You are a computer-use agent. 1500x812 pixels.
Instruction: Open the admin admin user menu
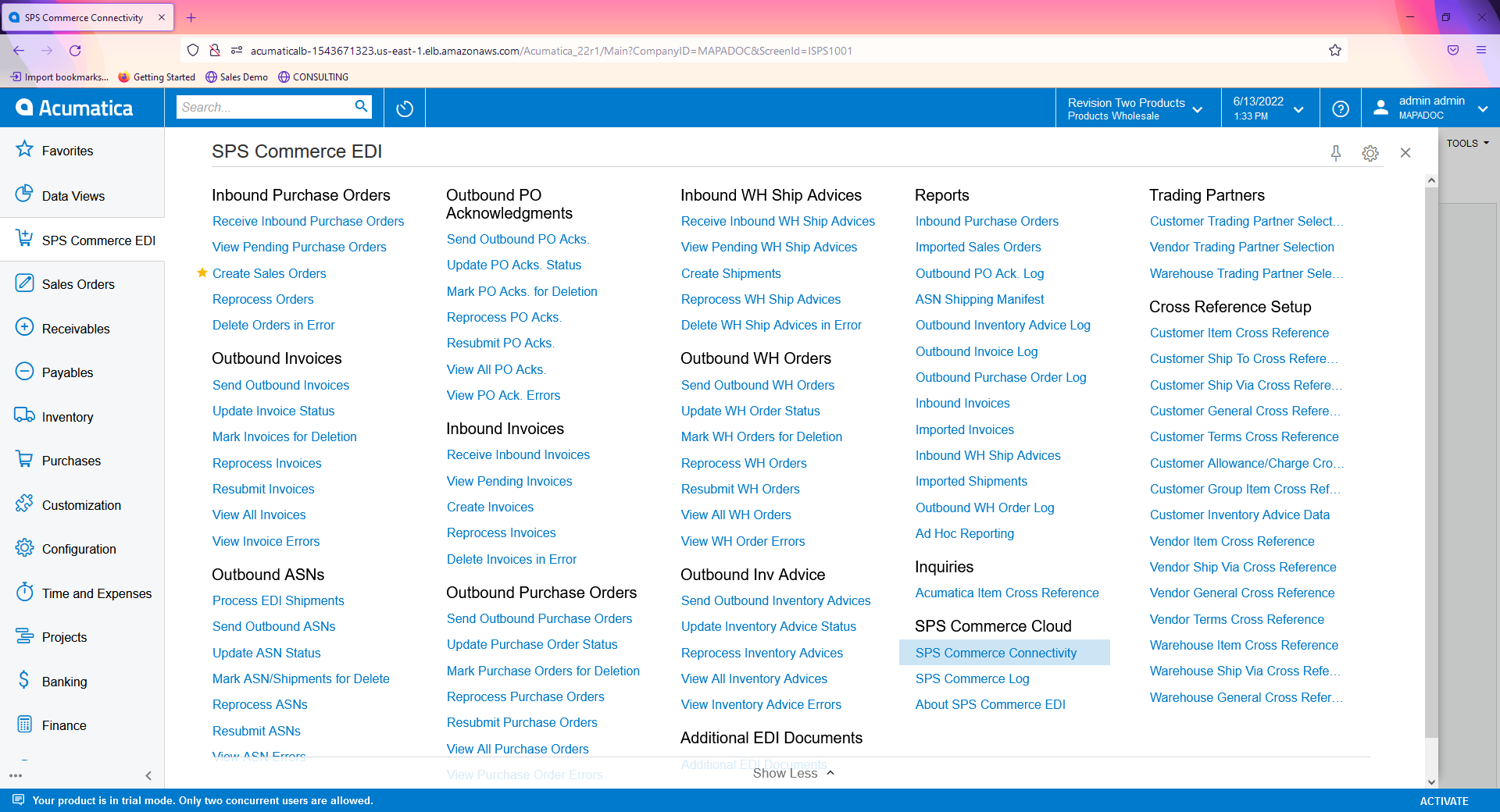(x=1431, y=109)
